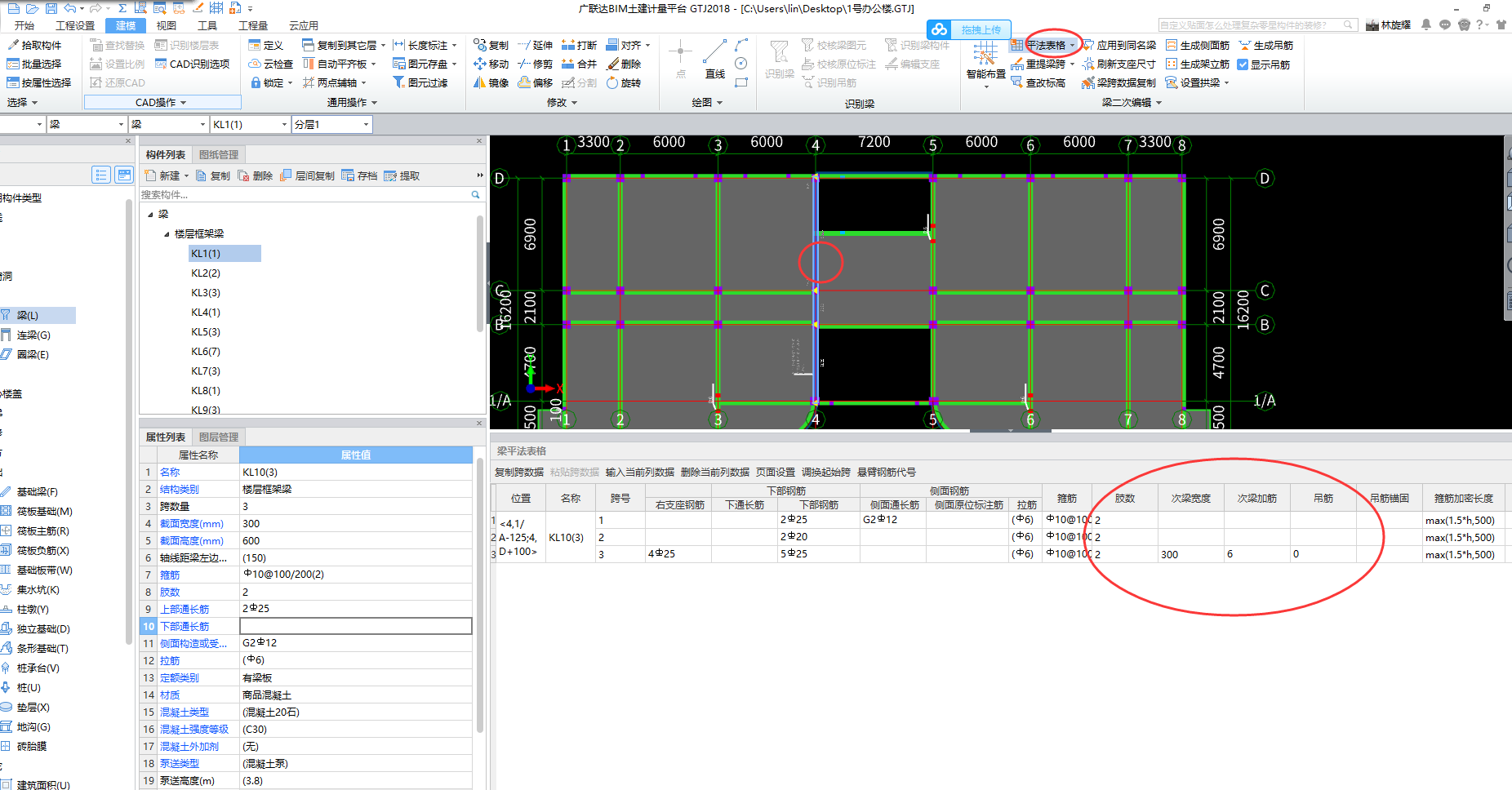
Task: Switch to the 工程设置 ribbon tab
Action: 75,25
